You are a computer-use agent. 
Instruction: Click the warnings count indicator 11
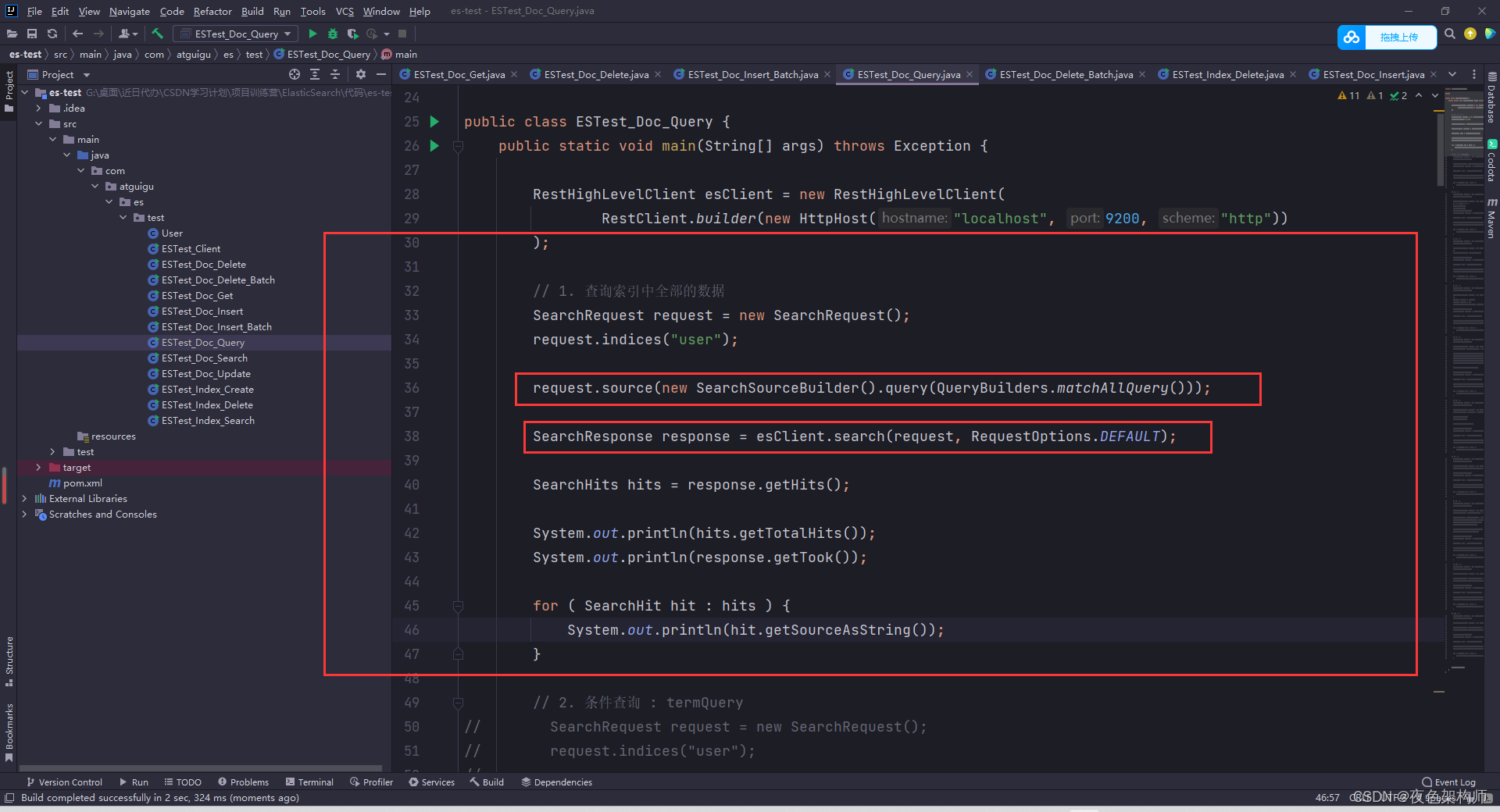(1348, 95)
